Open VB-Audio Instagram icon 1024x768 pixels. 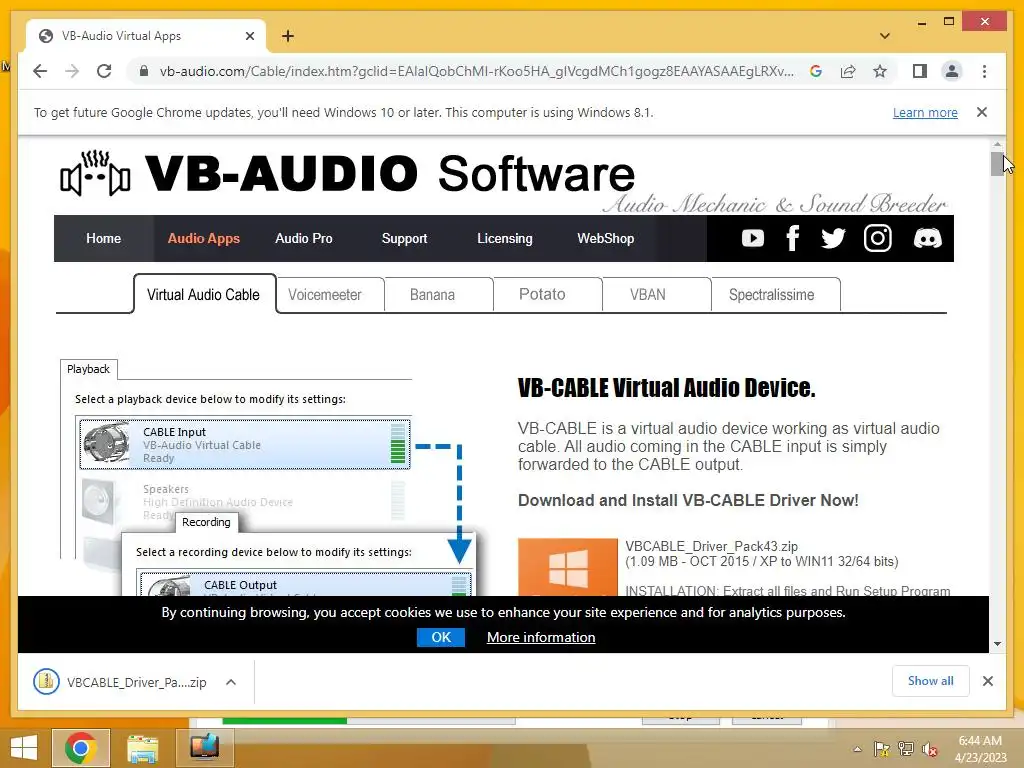click(878, 238)
